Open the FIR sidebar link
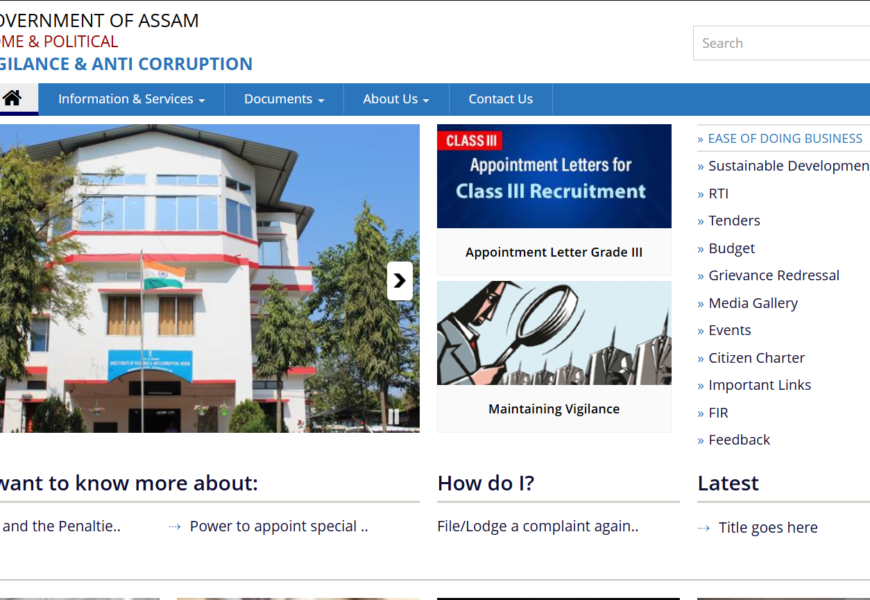The image size is (870, 600). 718,413
